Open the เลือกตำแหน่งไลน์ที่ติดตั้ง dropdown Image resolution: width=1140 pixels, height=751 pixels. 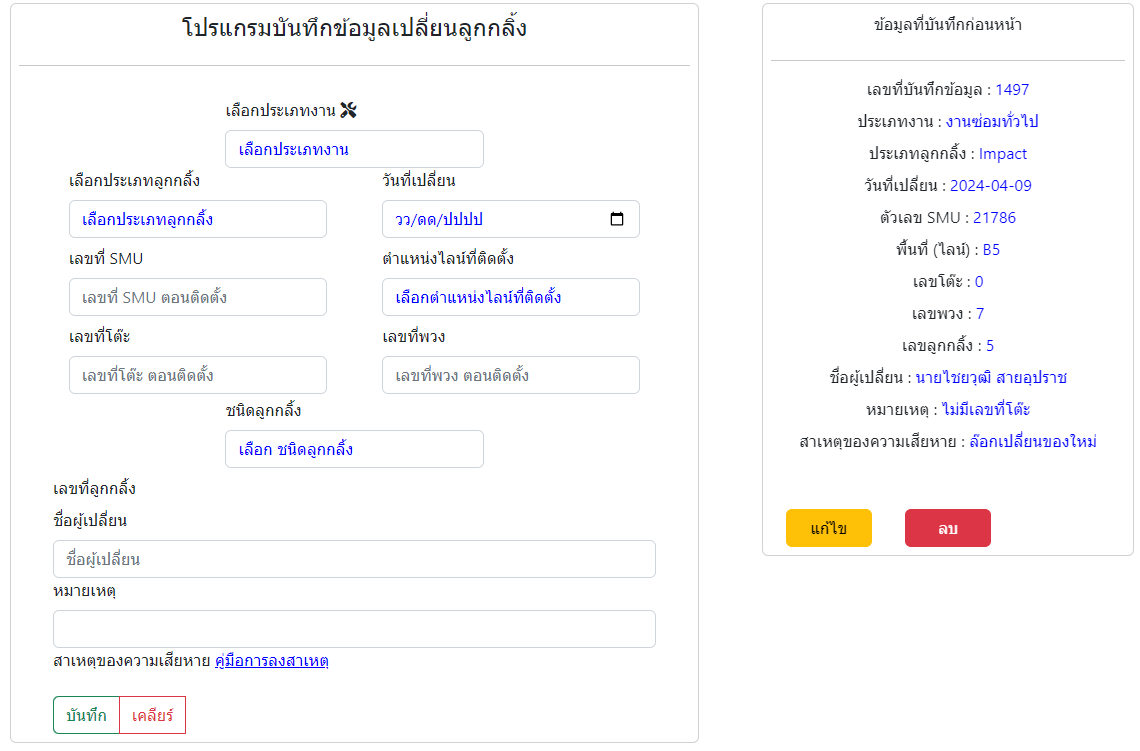click(x=510, y=297)
